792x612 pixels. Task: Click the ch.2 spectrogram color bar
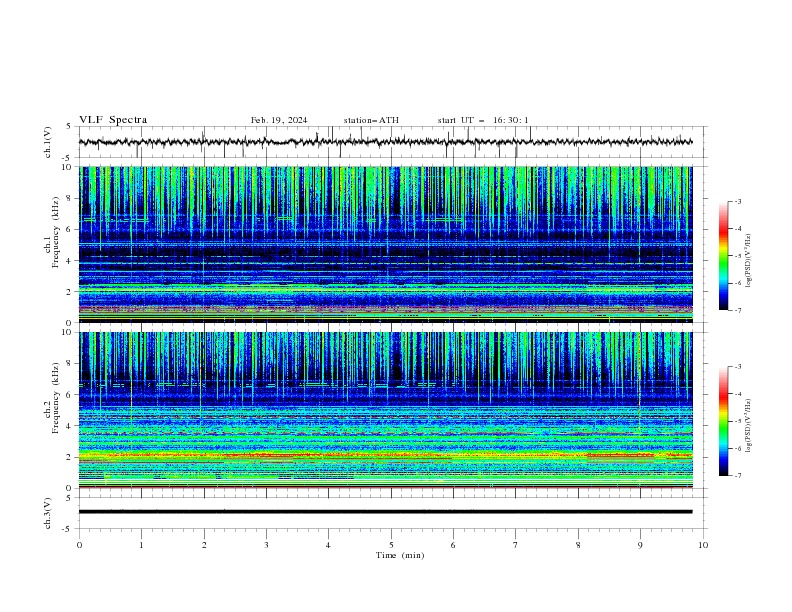[723, 421]
